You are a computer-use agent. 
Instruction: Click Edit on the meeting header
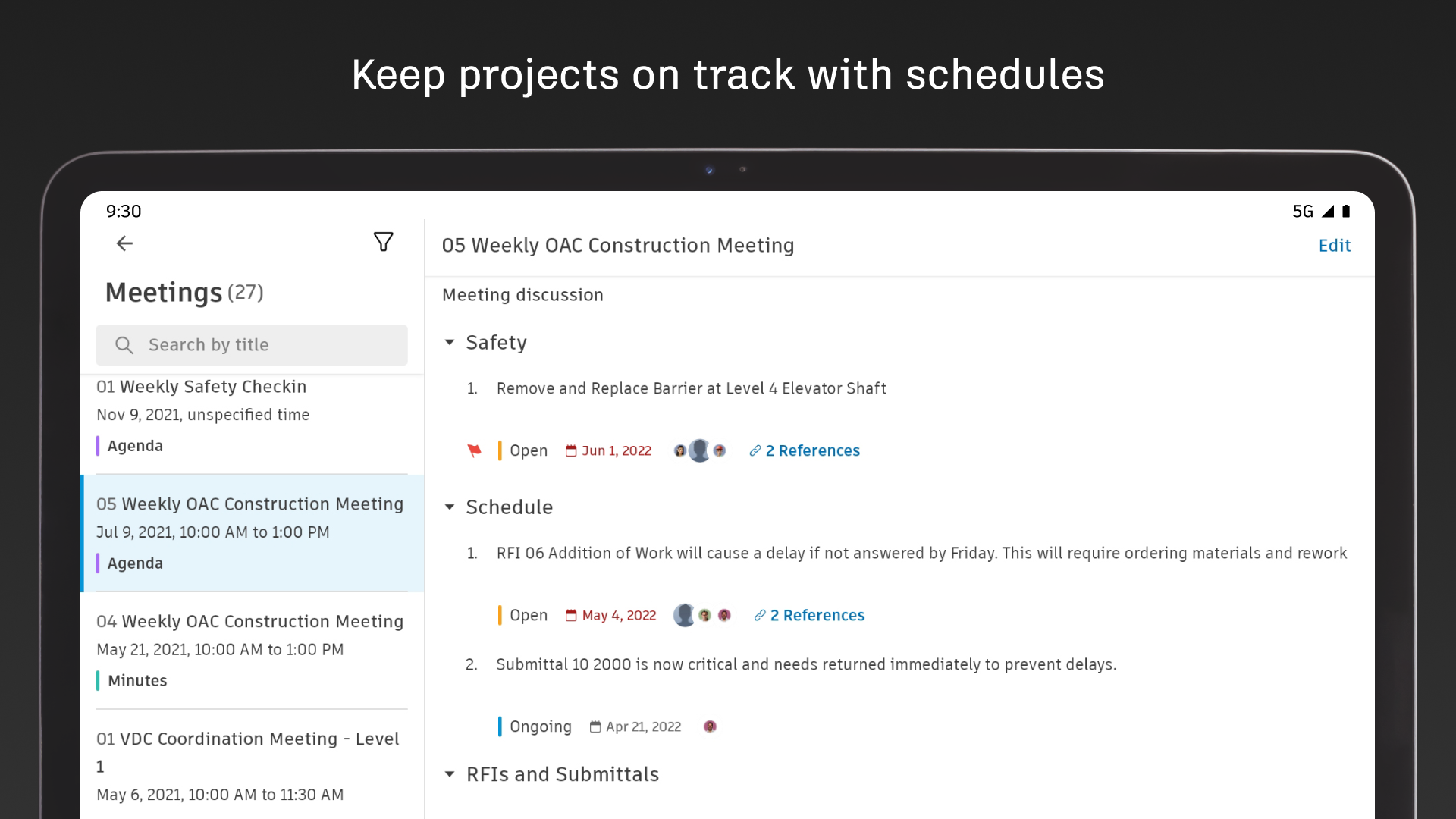click(1334, 246)
